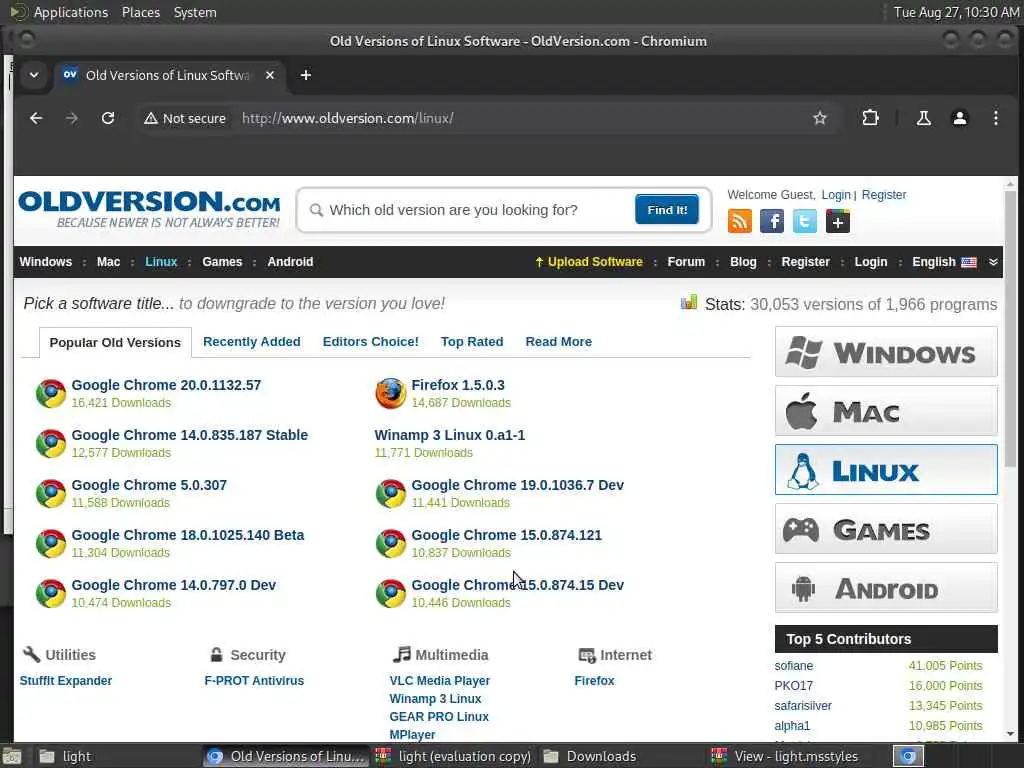Screen dimensions: 1024x768
Task: Click Chrome icon beside 19.0.1036.7 Dev
Action: pyautogui.click(x=391, y=493)
